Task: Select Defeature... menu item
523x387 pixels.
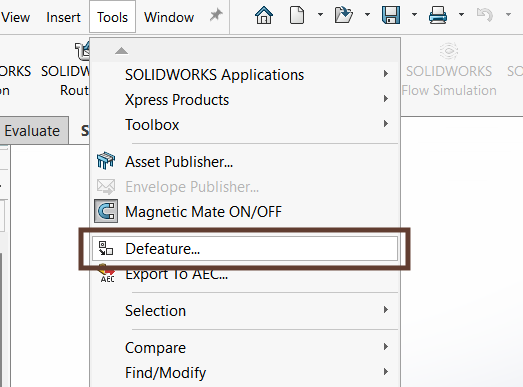Action: pos(245,249)
